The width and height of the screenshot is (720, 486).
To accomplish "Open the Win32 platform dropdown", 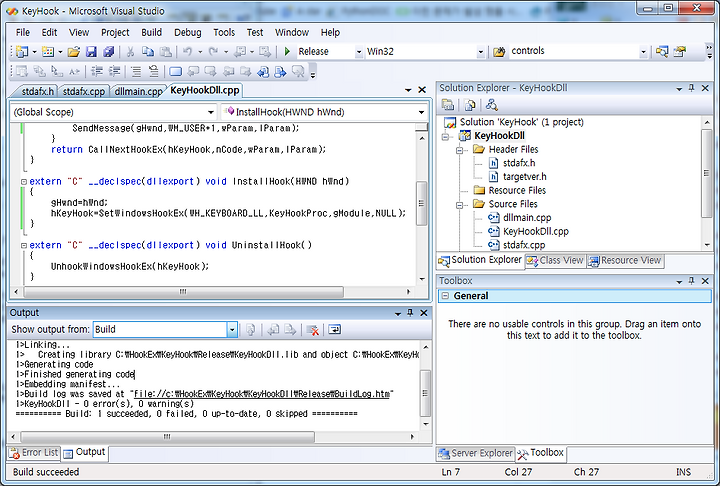I will pos(480,52).
